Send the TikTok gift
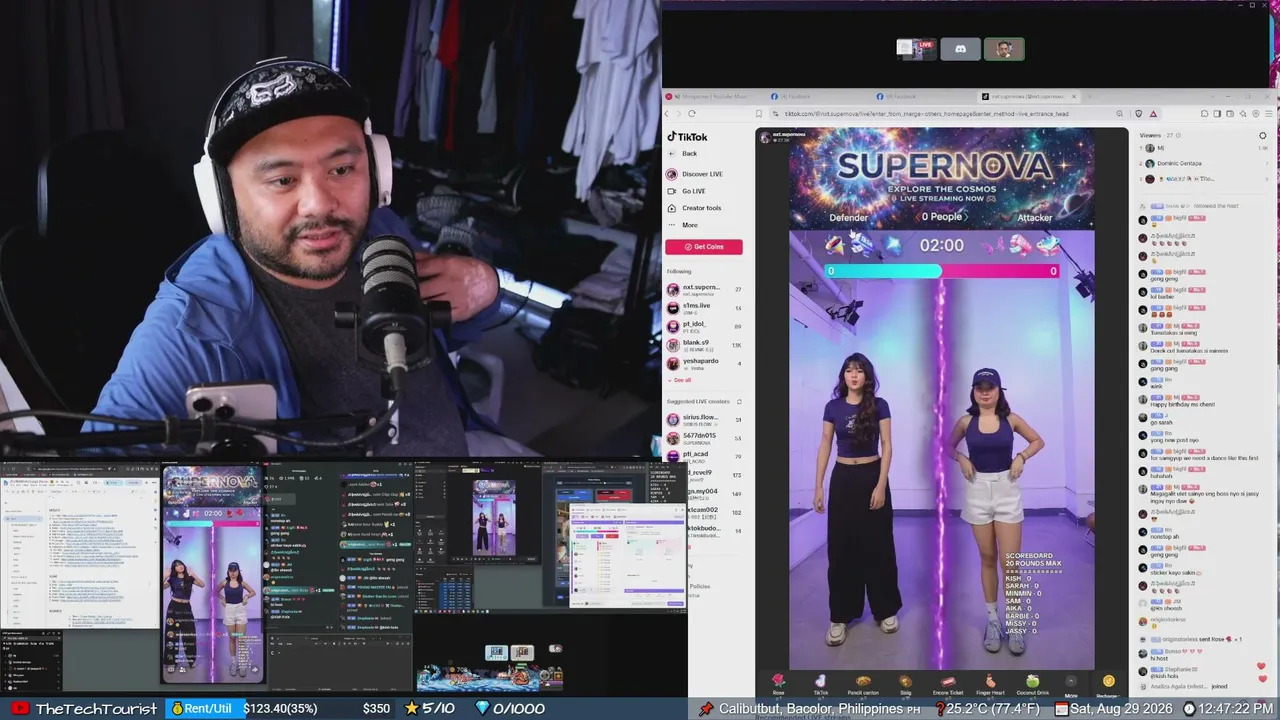This screenshot has height=720, width=1280. click(x=820, y=684)
